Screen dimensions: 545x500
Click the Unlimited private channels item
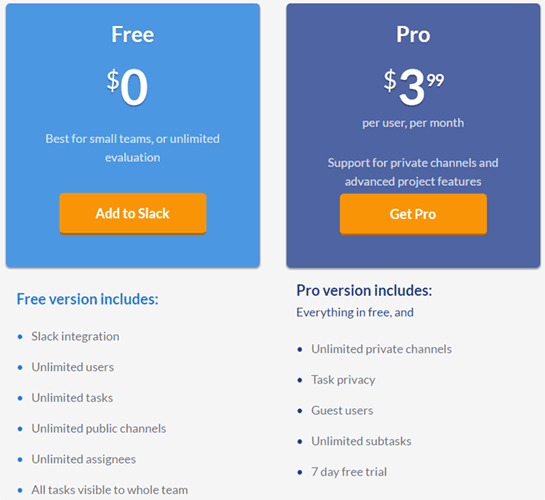[382, 349]
